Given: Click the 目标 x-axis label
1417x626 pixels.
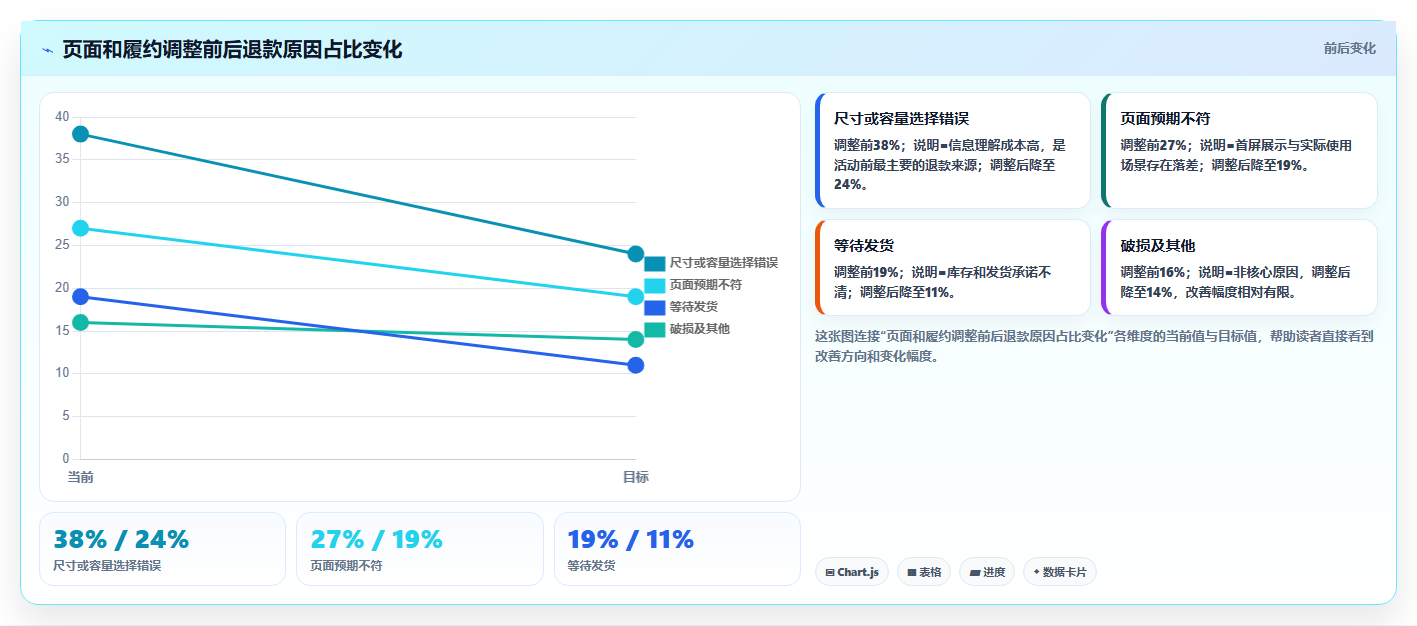Looking at the screenshot, I should click(635, 477).
